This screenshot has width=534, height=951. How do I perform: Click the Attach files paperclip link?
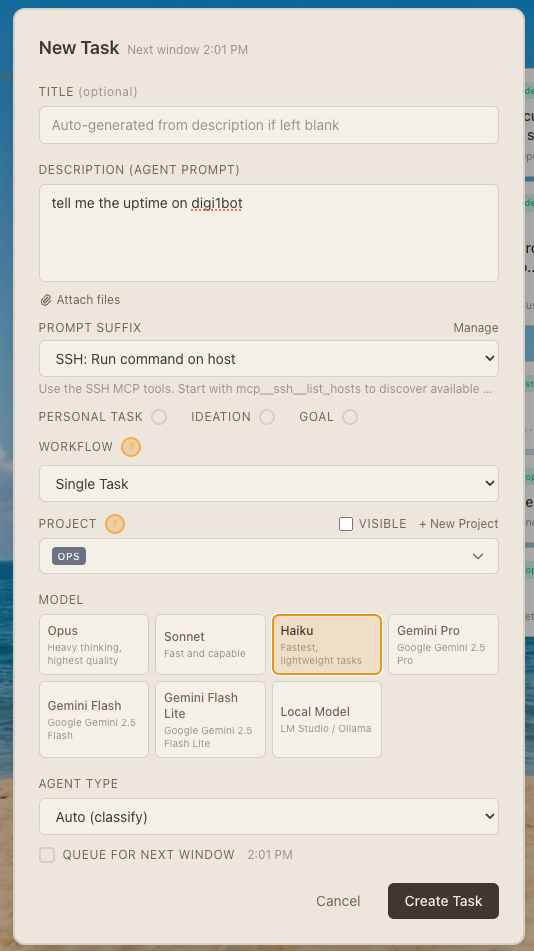pyautogui.click(x=80, y=300)
